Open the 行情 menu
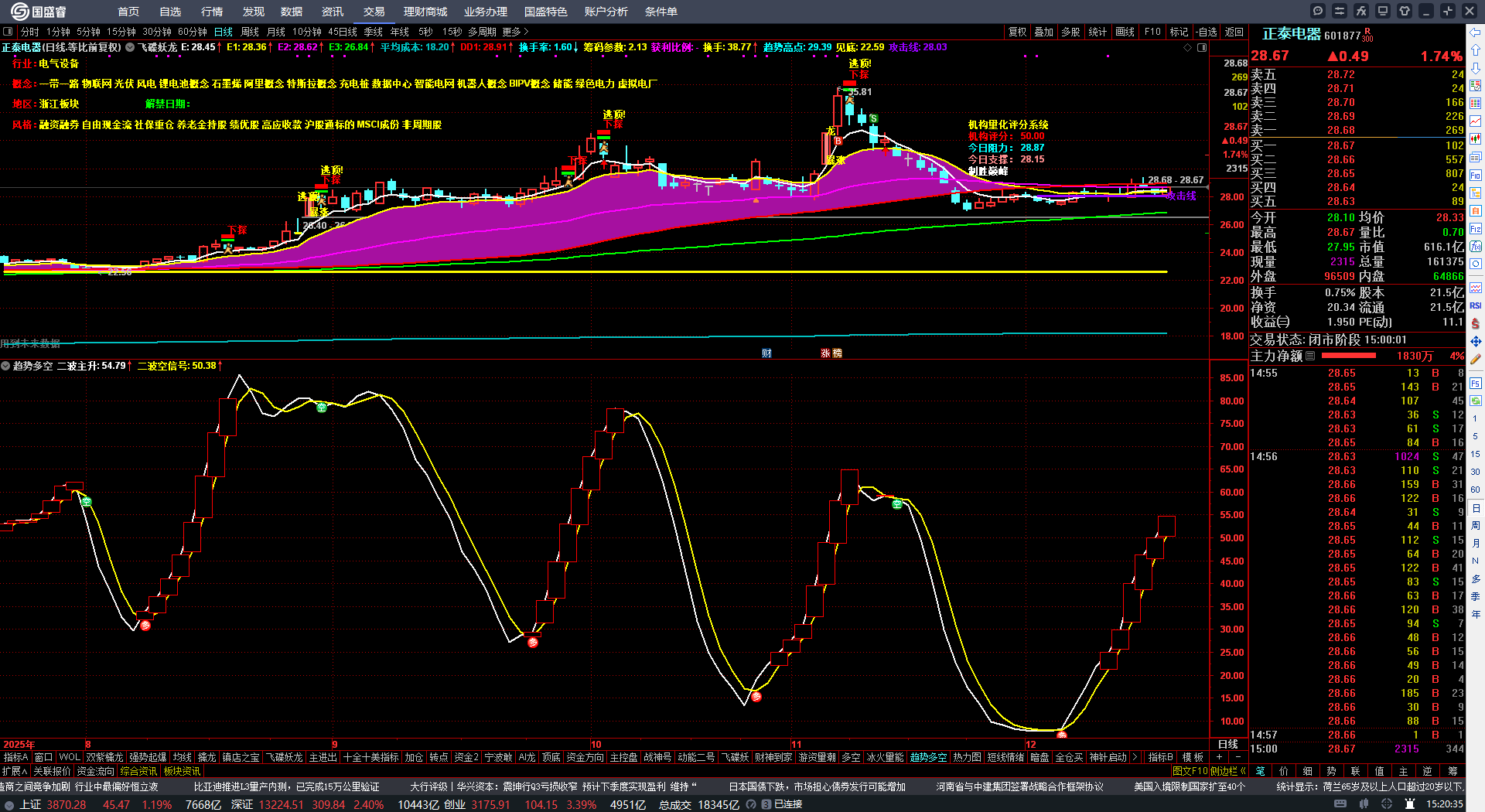1485x812 pixels. point(212,12)
